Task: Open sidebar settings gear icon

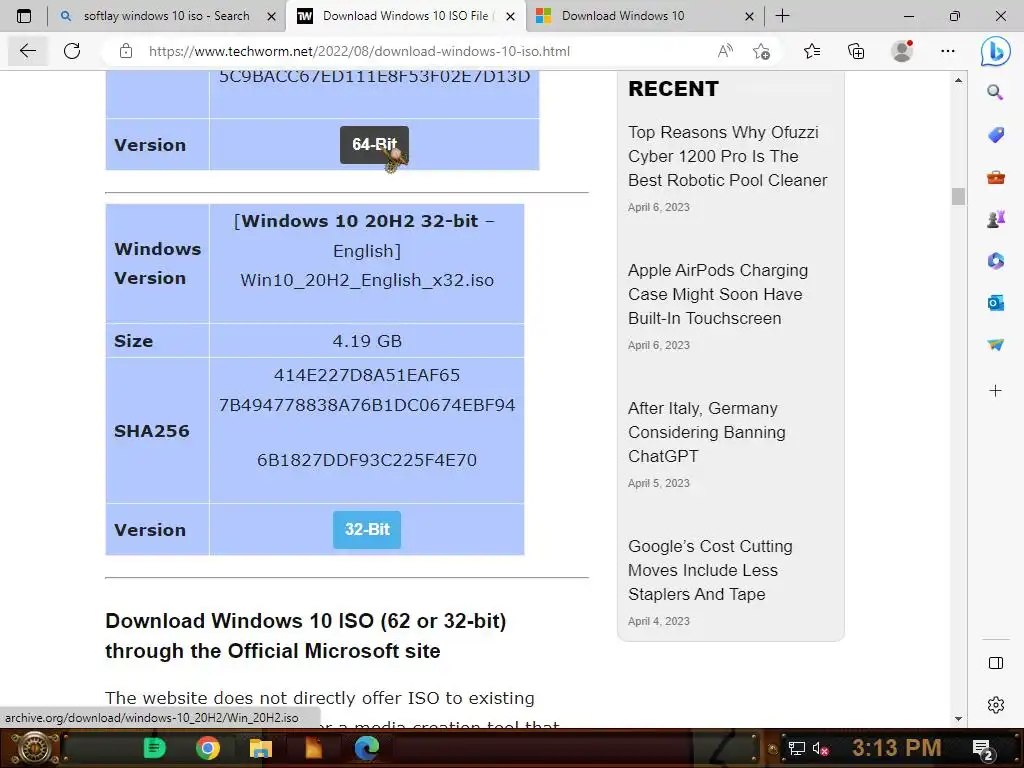Action: pyautogui.click(x=995, y=705)
